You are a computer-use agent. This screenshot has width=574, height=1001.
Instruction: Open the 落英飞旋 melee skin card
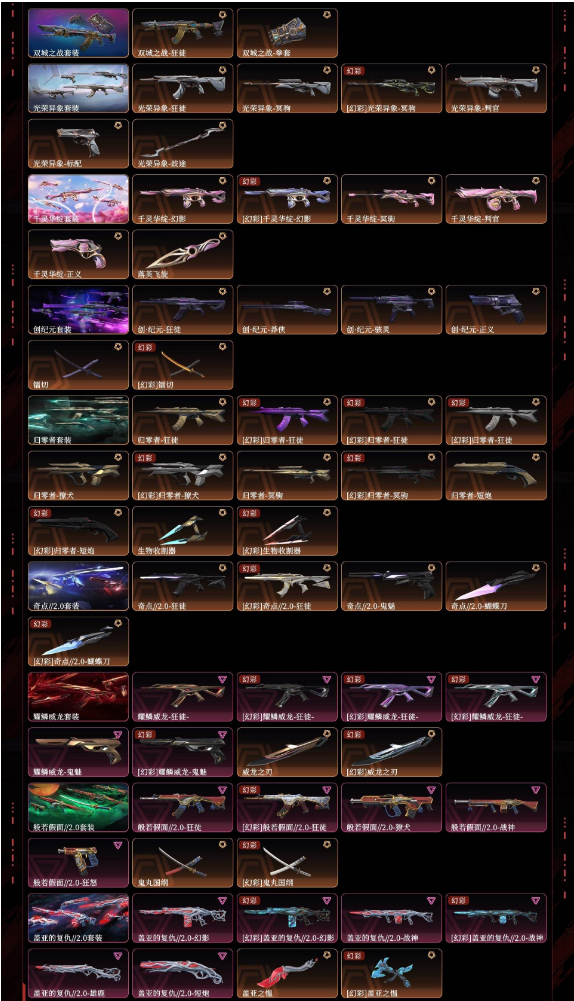point(183,255)
